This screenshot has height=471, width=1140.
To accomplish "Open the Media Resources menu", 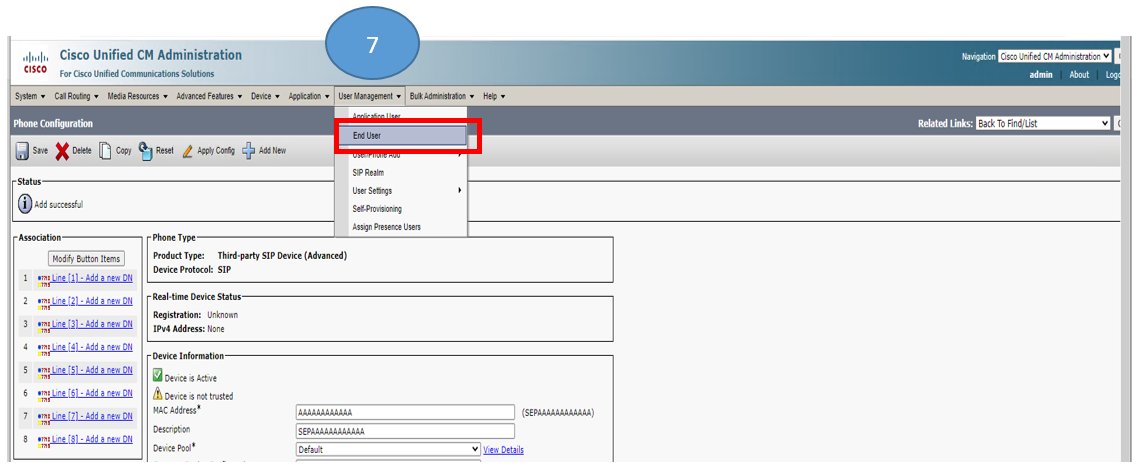I will (137, 96).
